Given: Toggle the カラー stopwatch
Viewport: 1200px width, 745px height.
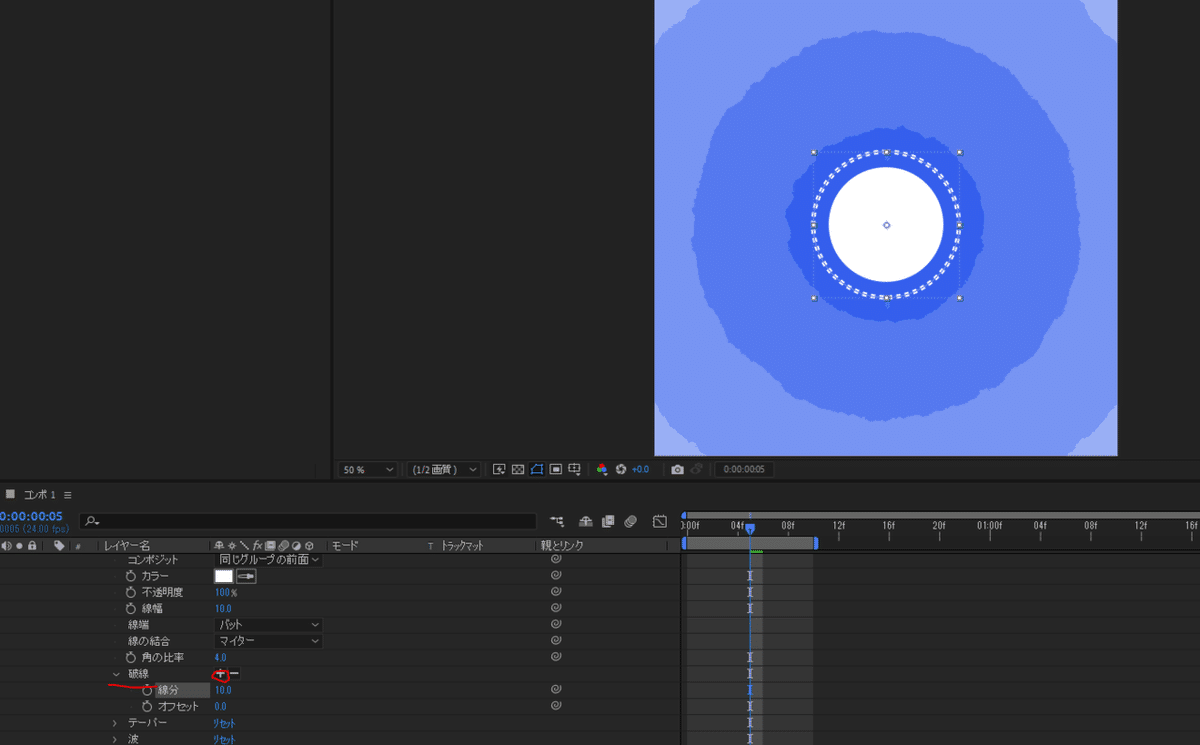Looking at the screenshot, I should [x=131, y=576].
